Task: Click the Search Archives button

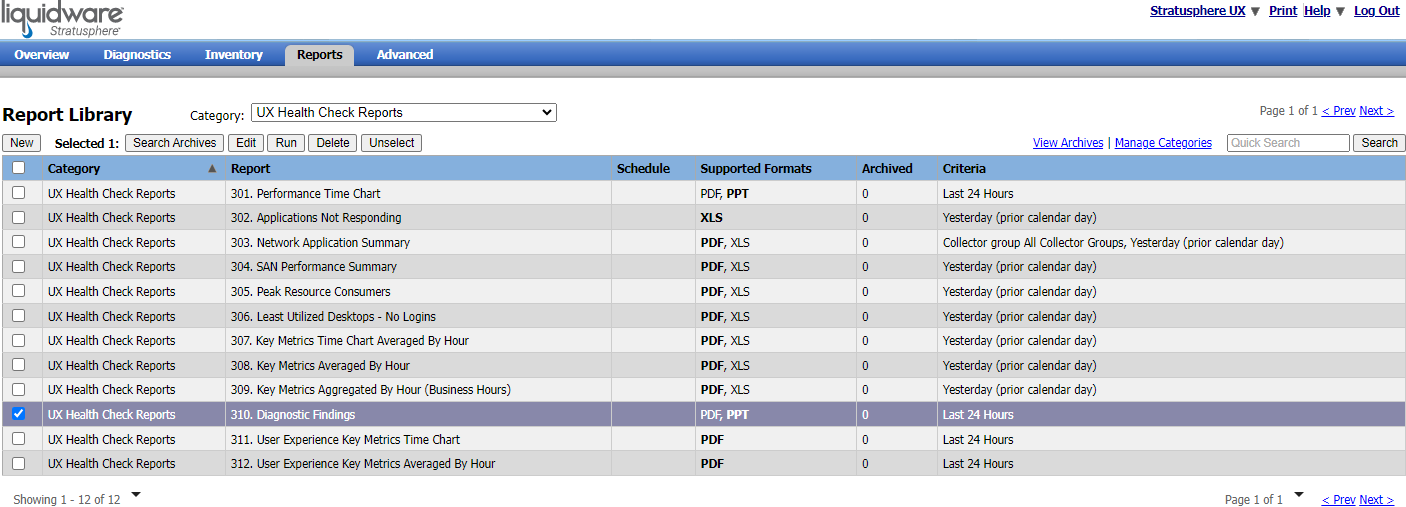Action: click(175, 143)
